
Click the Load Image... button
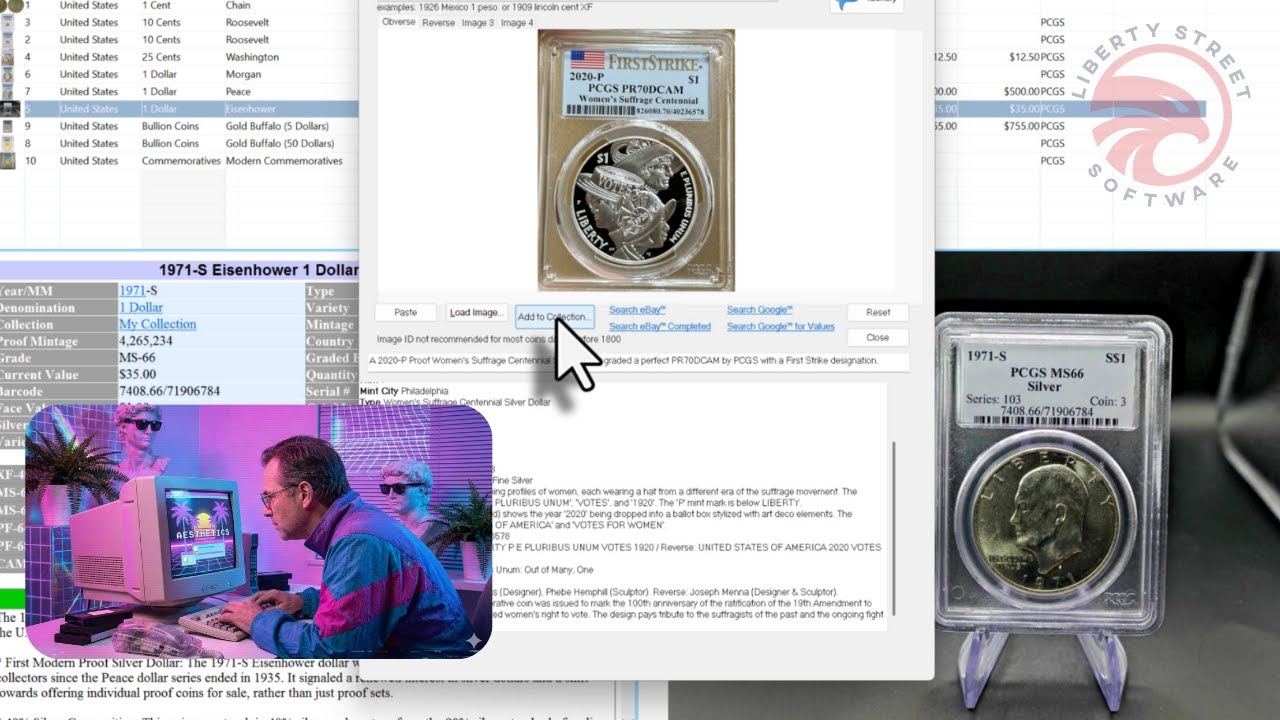[475, 313]
